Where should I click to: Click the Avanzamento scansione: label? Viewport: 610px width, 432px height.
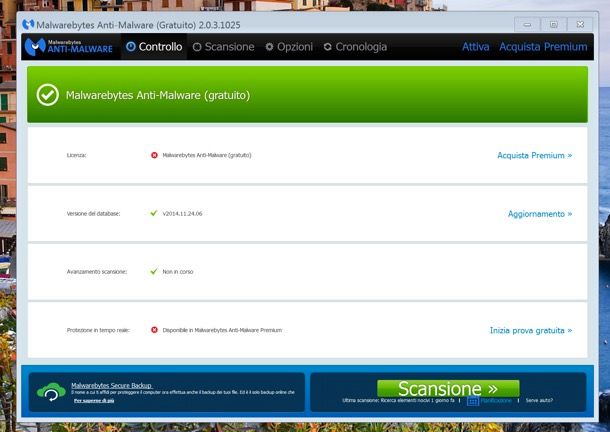[x=97, y=272]
